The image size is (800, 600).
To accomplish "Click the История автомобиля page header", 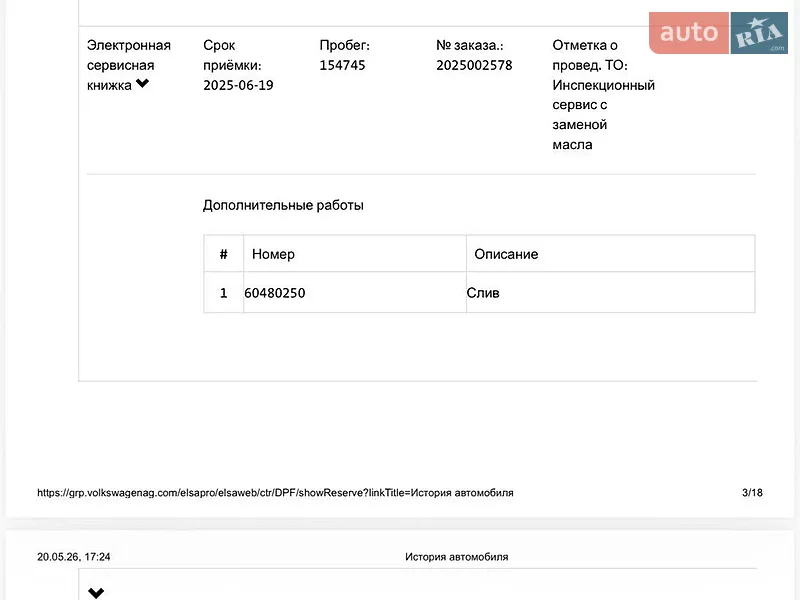I will (457, 557).
